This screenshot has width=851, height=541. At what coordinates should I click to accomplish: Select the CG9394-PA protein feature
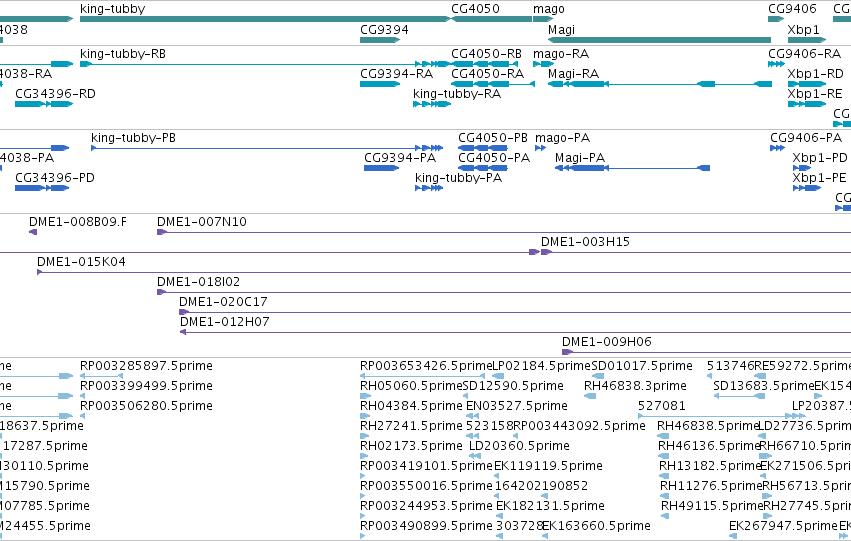(382, 168)
